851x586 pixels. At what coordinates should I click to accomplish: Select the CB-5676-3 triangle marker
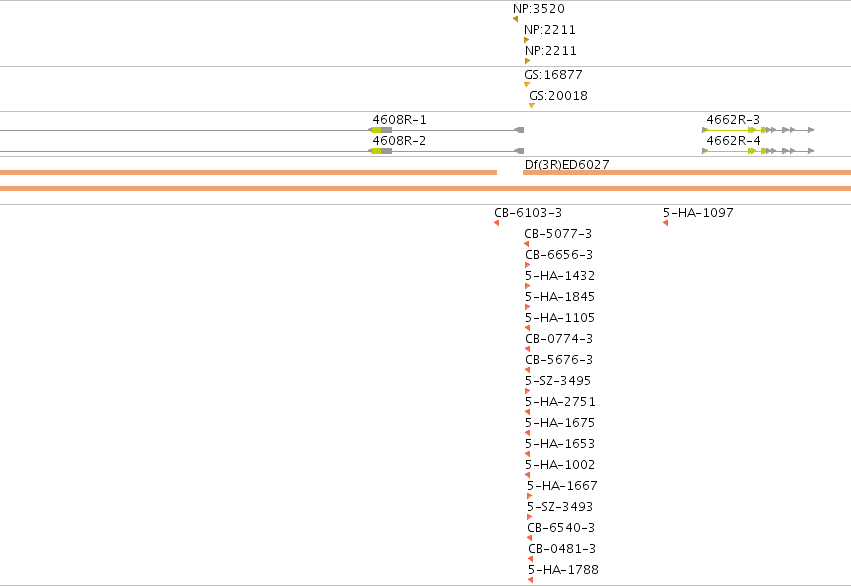point(528,370)
